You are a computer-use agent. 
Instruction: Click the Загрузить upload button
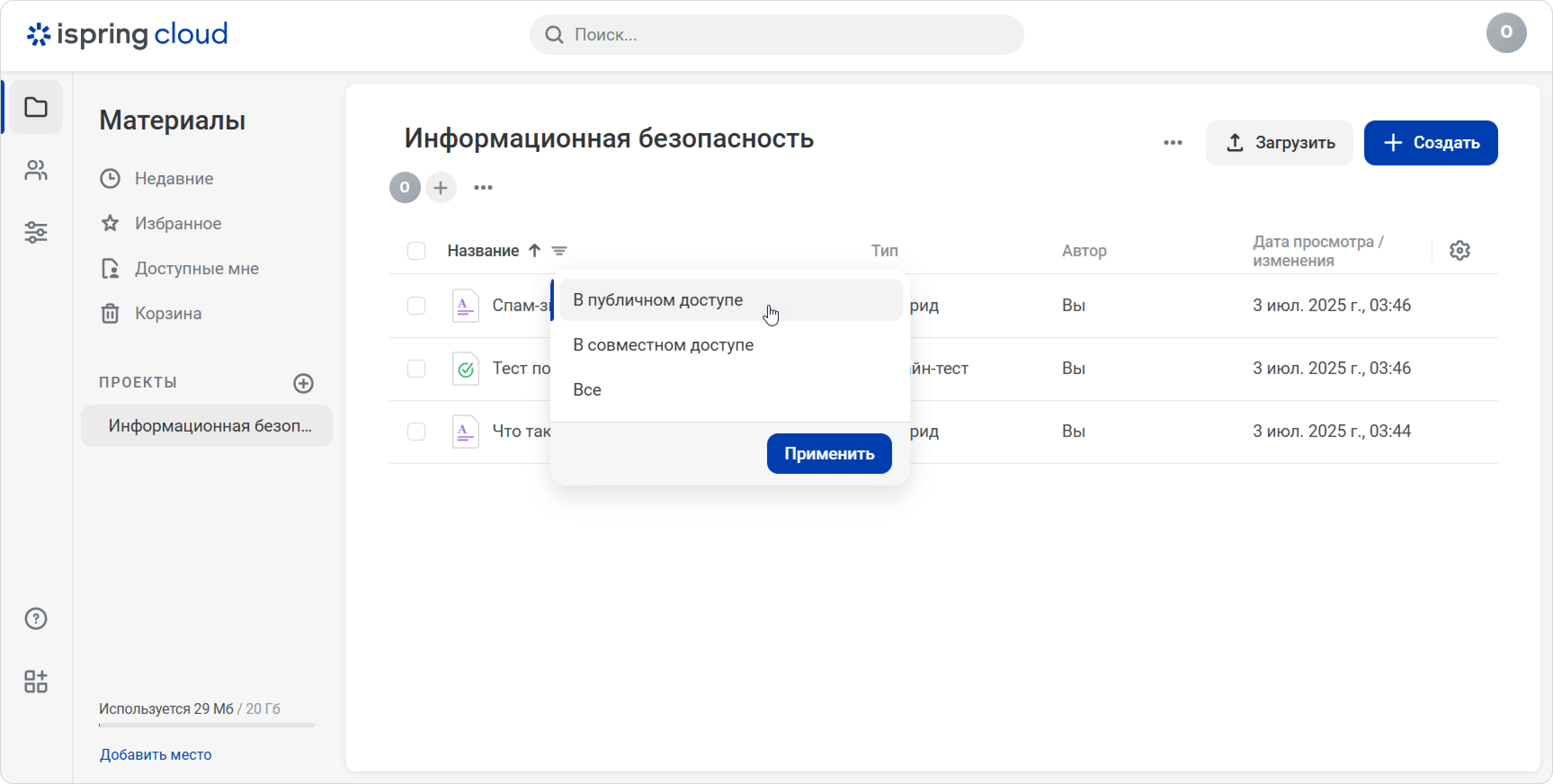click(x=1279, y=143)
